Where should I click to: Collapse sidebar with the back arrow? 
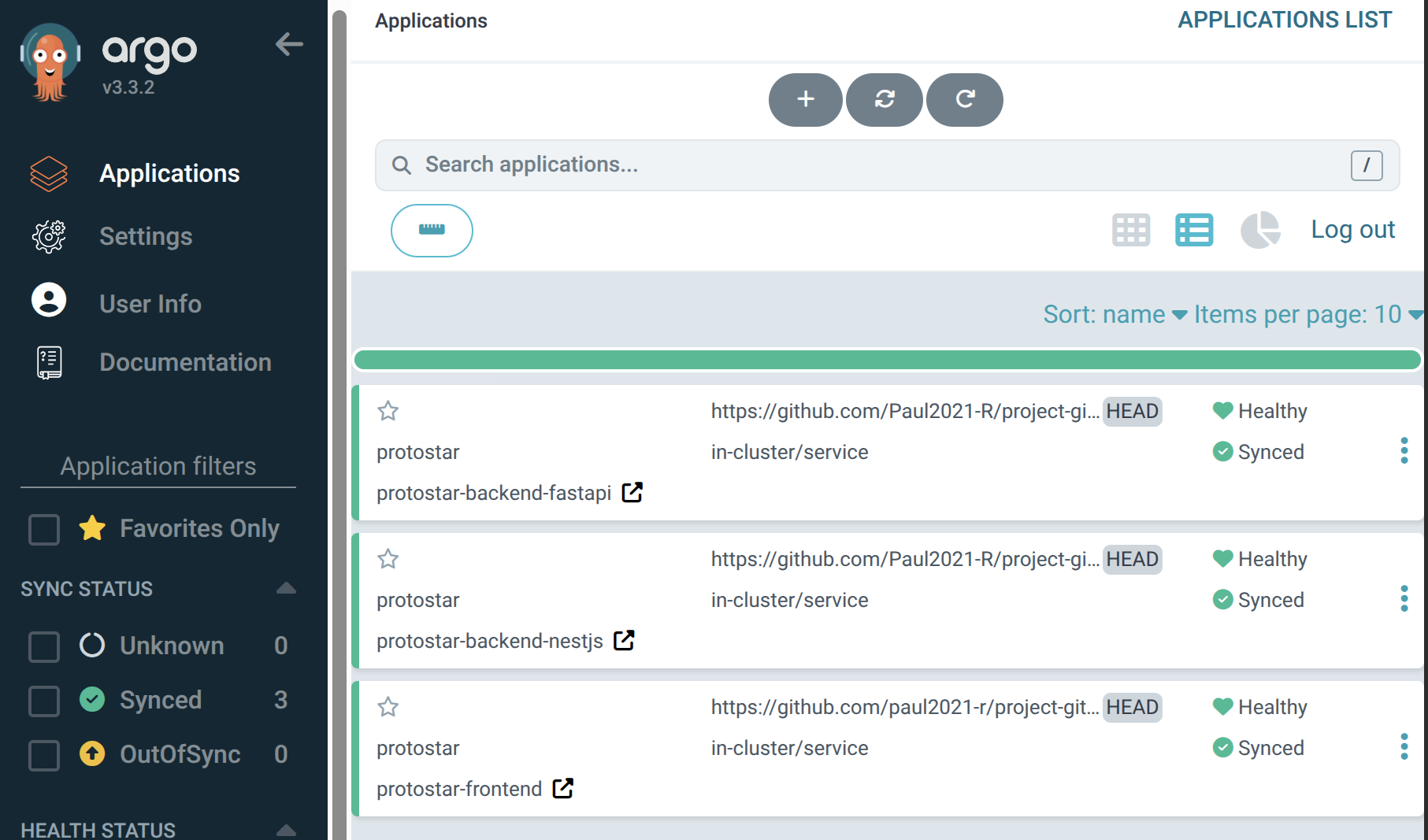pyautogui.click(x=289, y=44)
